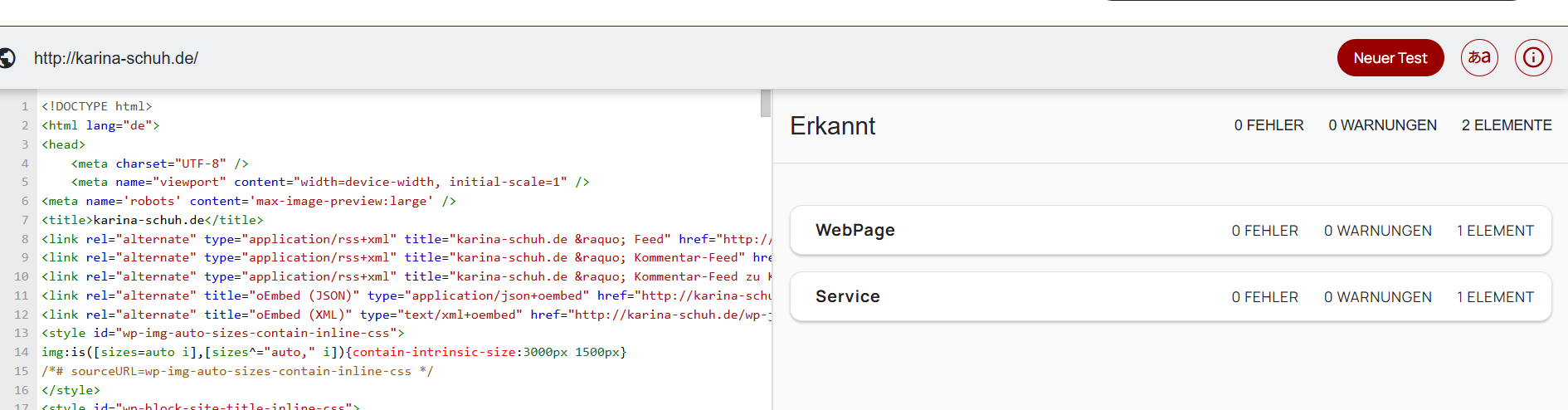Click the contain-intrinsic-size CSS line
1568x410 pixels.
tap(334, 352)
